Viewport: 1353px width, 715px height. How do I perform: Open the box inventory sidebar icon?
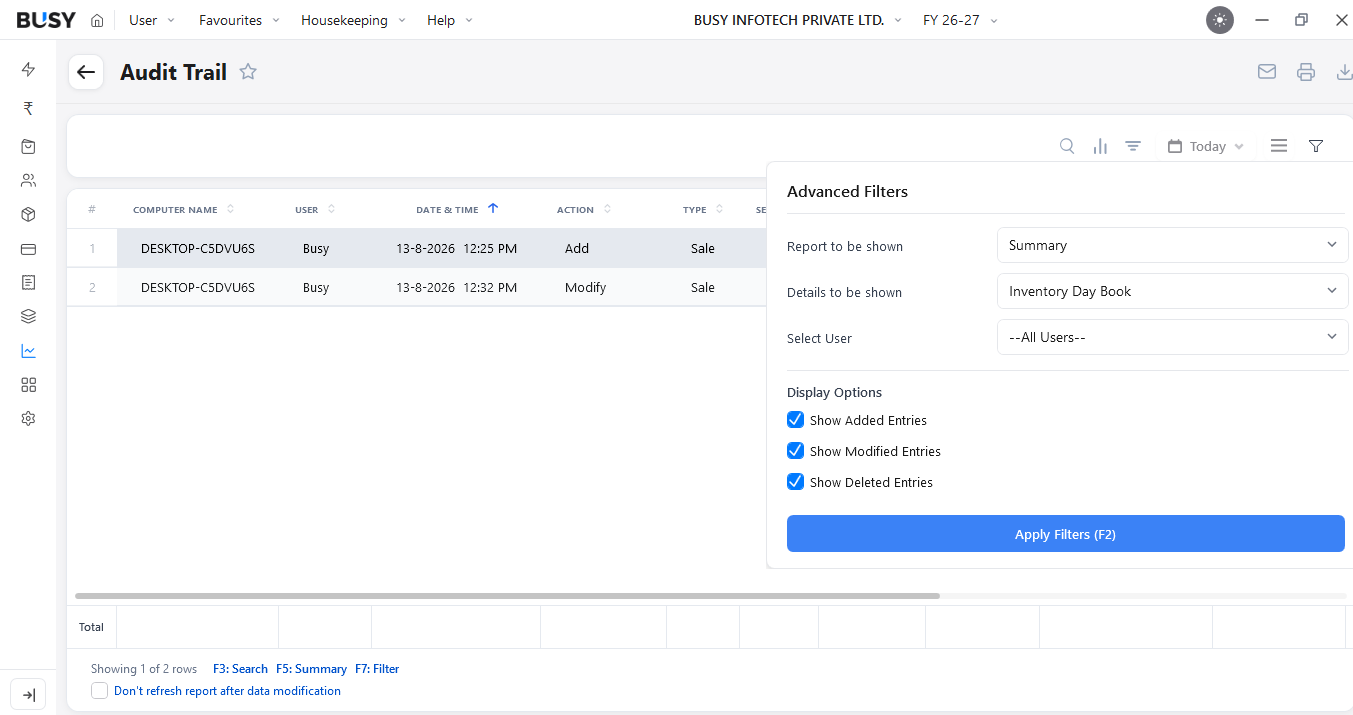(28, 214)
